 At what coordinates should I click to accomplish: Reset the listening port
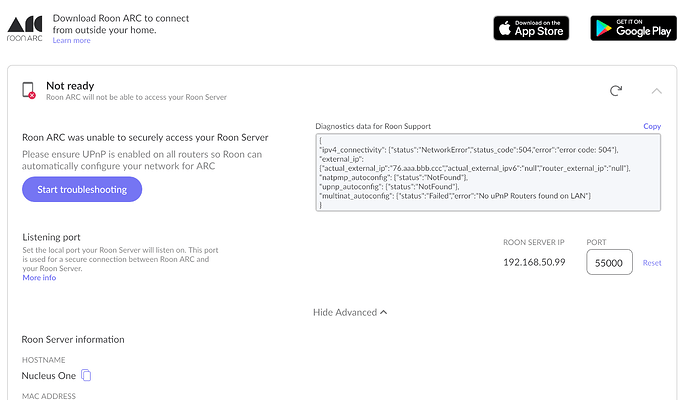(652, 263)
